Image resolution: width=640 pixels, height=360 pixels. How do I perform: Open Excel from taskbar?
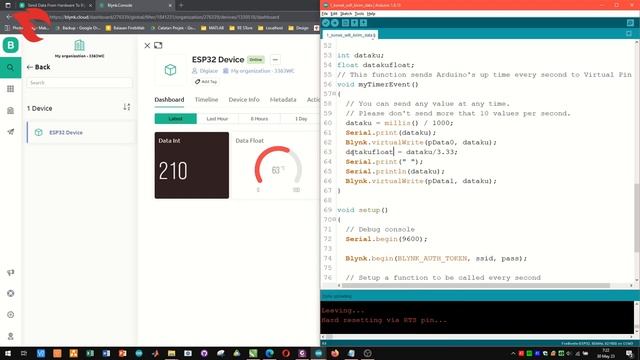[x=90, y=353]
